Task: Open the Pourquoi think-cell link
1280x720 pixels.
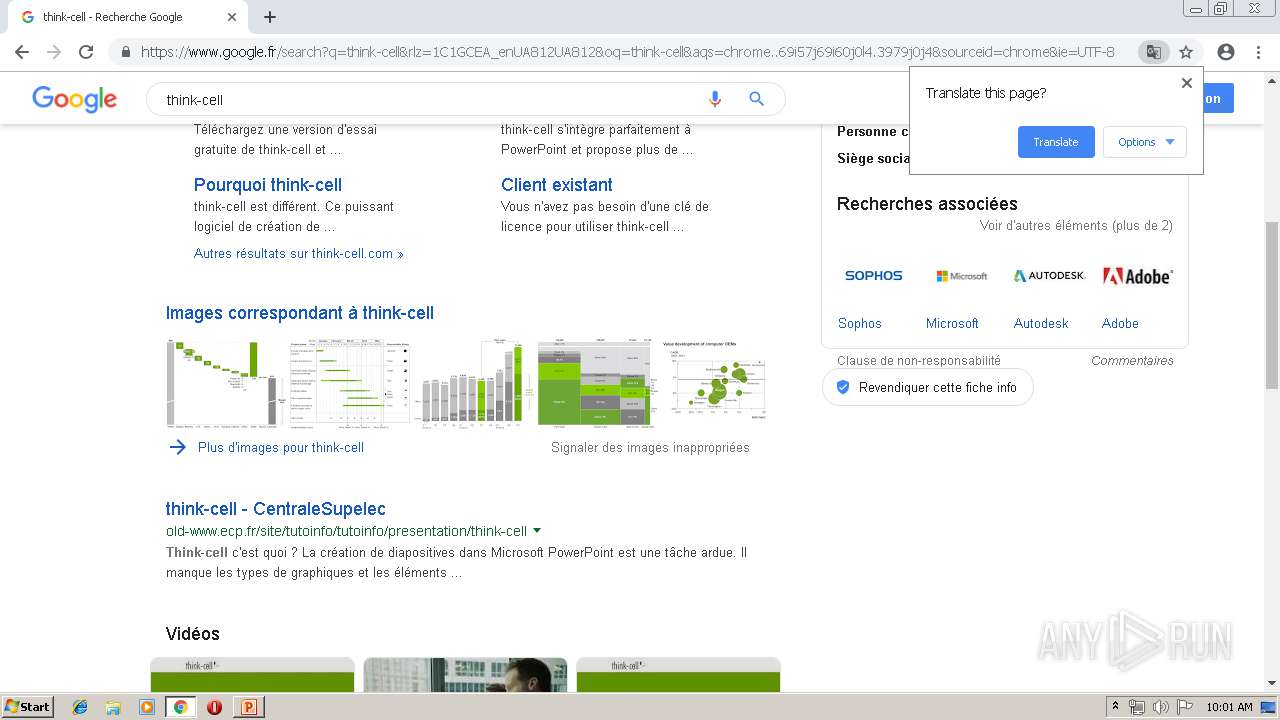Action: [268, 185]
